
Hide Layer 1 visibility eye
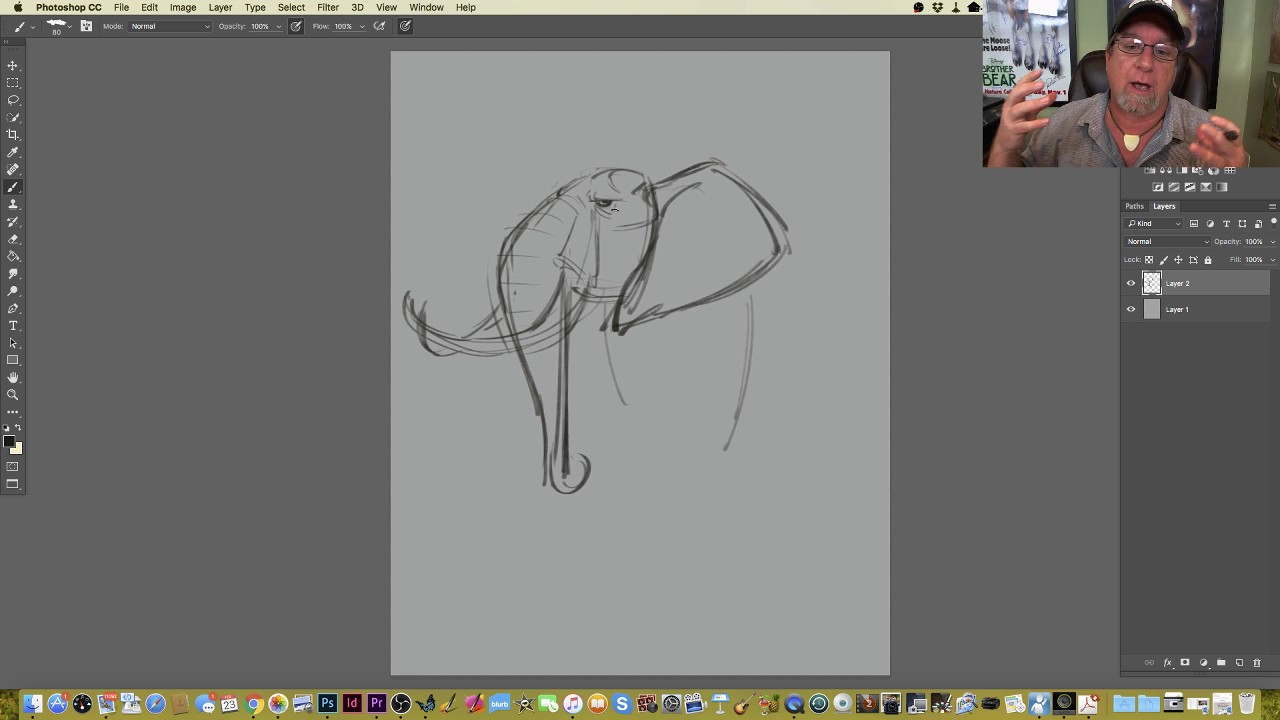point(1131,309)
